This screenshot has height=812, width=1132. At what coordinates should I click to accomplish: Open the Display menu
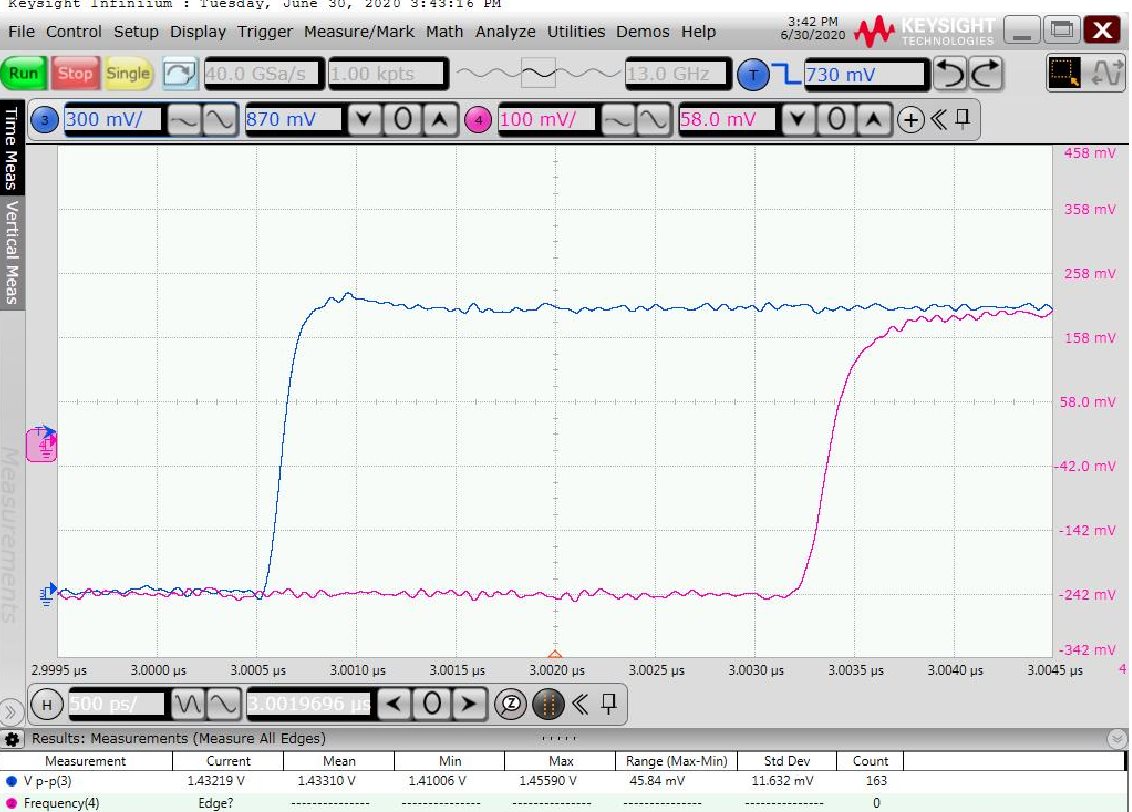pyautogui.click(x=198, y=32)
